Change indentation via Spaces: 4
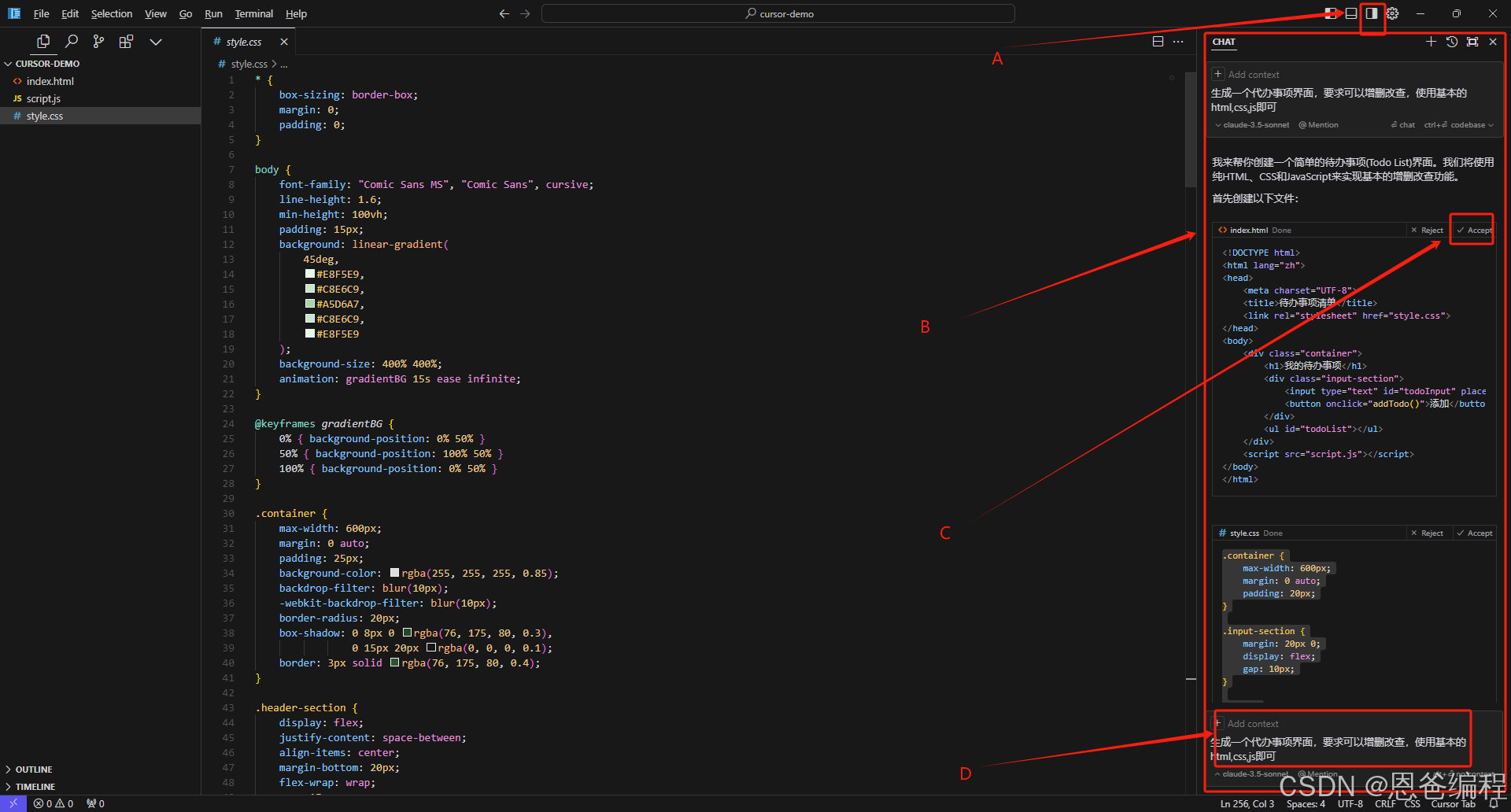Screen dimensions: 1511x812 [1306, 803]
